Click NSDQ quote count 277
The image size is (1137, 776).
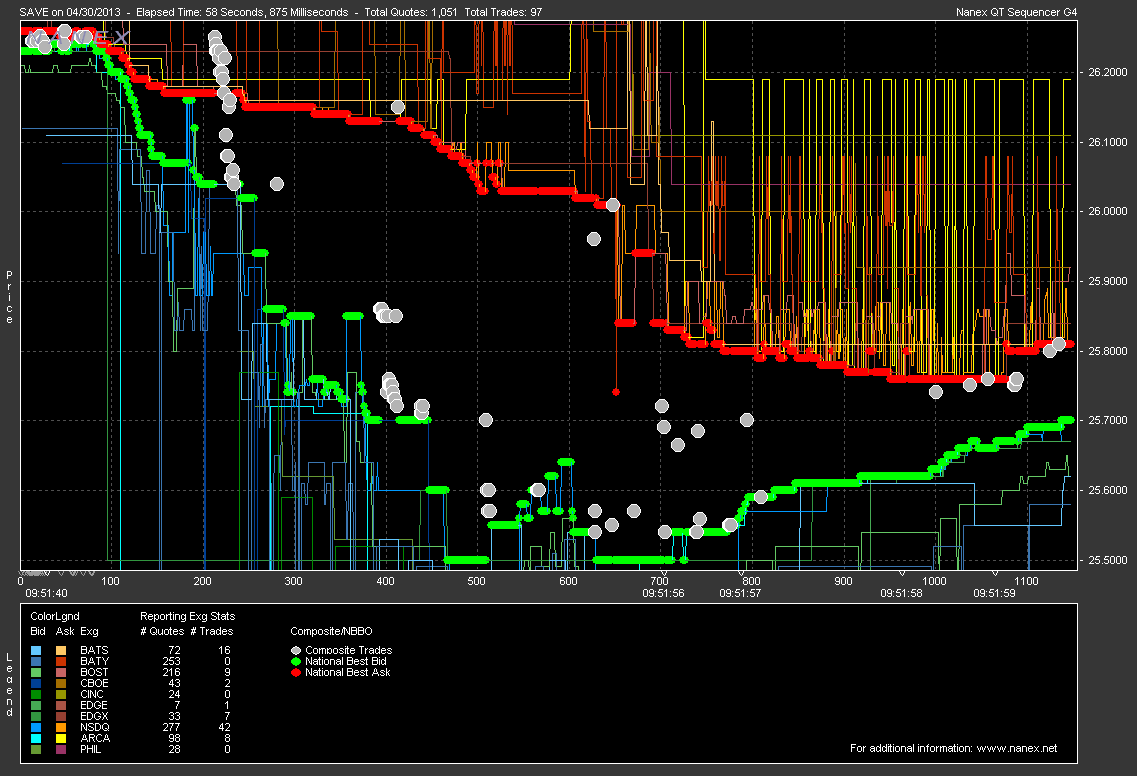point(171,727)
